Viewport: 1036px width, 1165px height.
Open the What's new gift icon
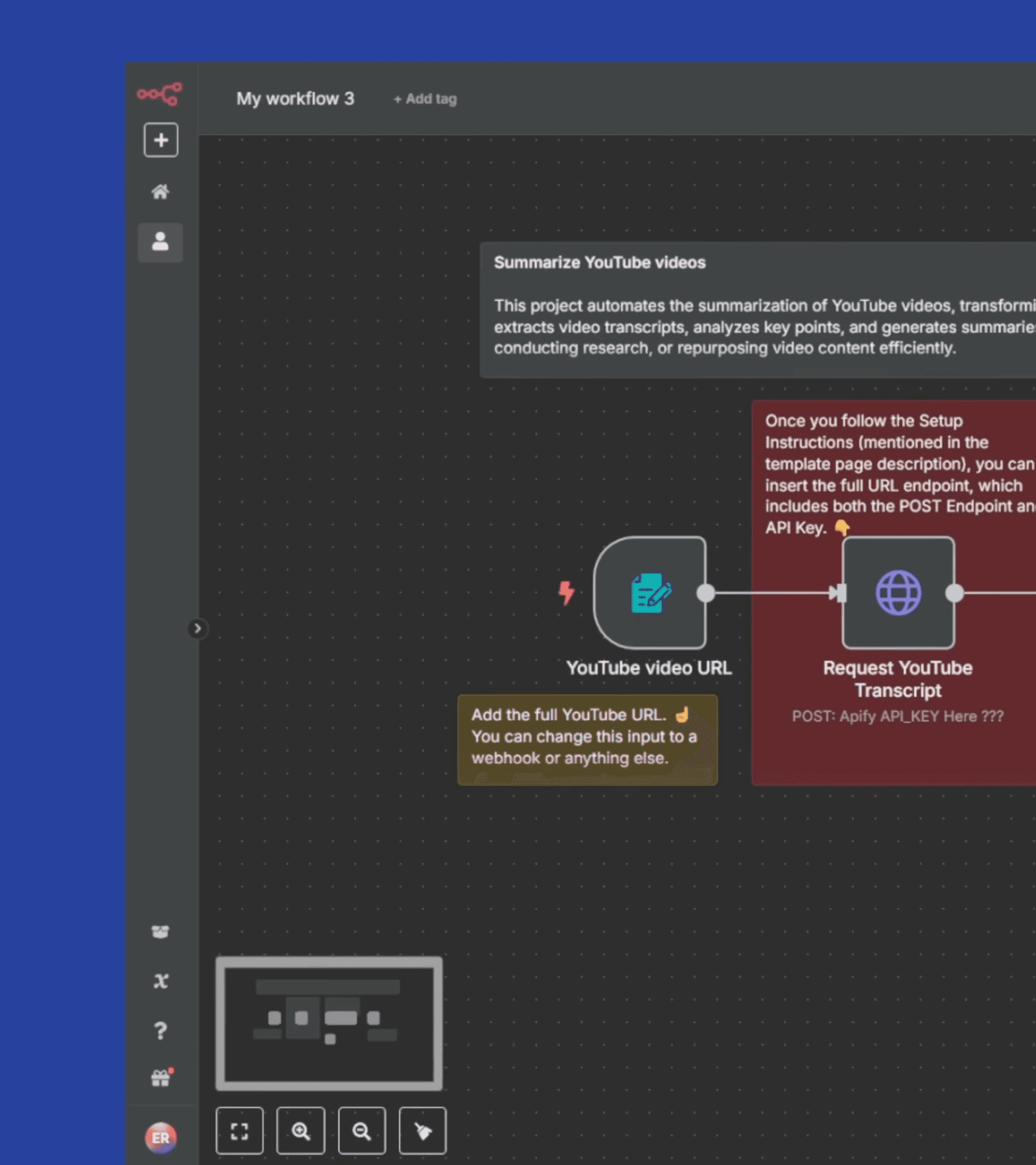[161, 1078]
